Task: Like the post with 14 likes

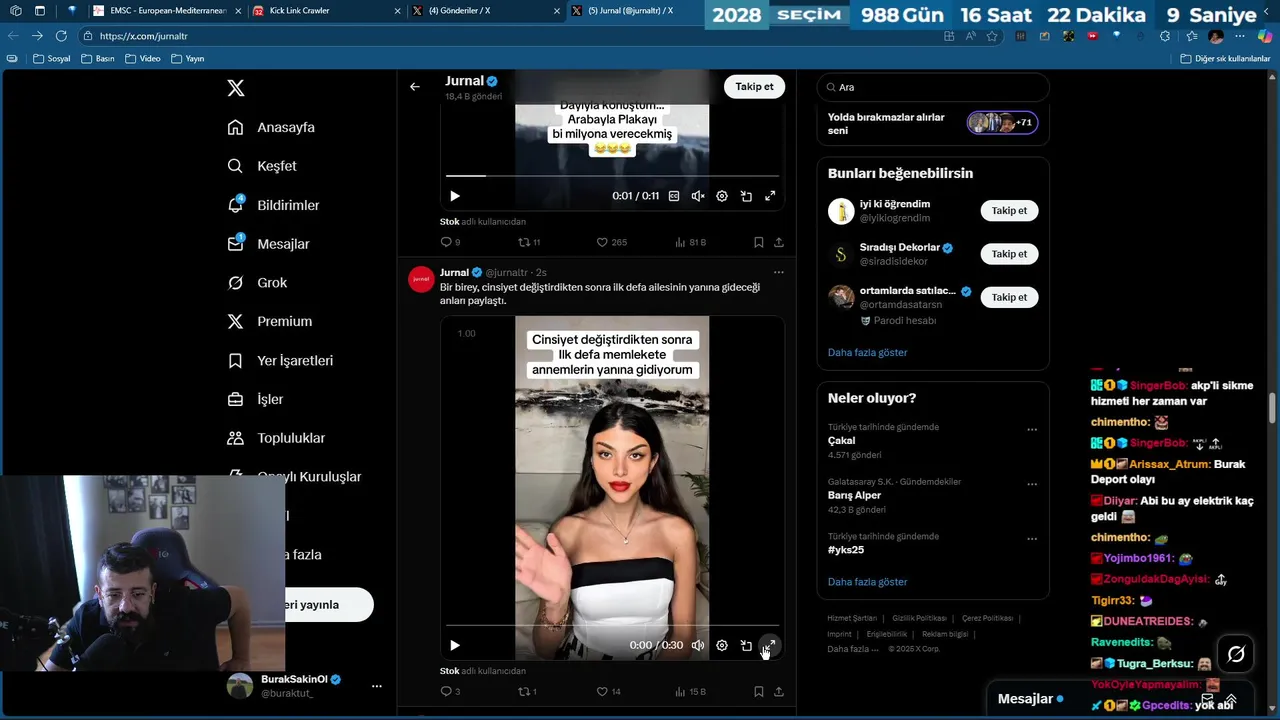Action: [608, 691]
